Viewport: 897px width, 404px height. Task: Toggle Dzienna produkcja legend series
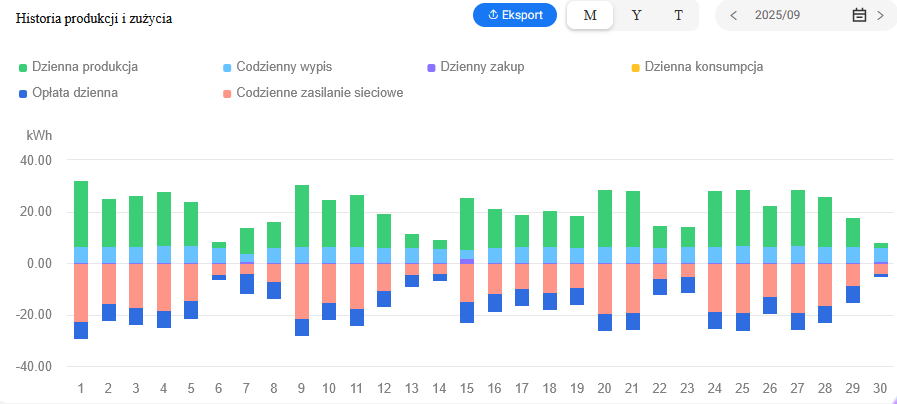84,67
